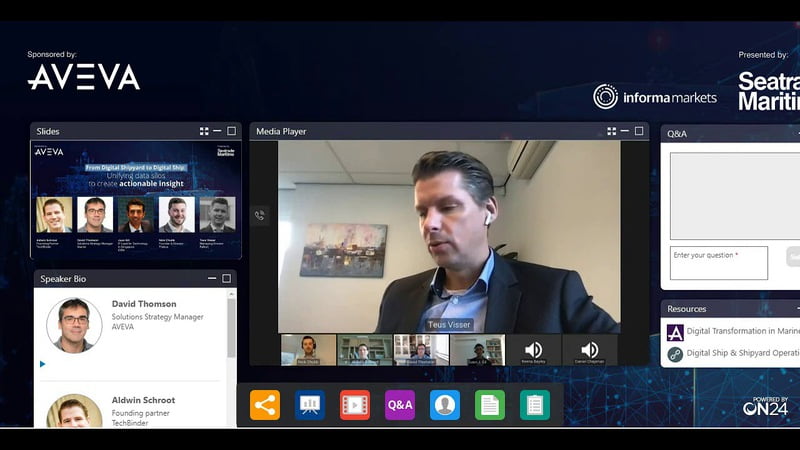Maximize the Slides panel
800x450 pixels.
232,131
